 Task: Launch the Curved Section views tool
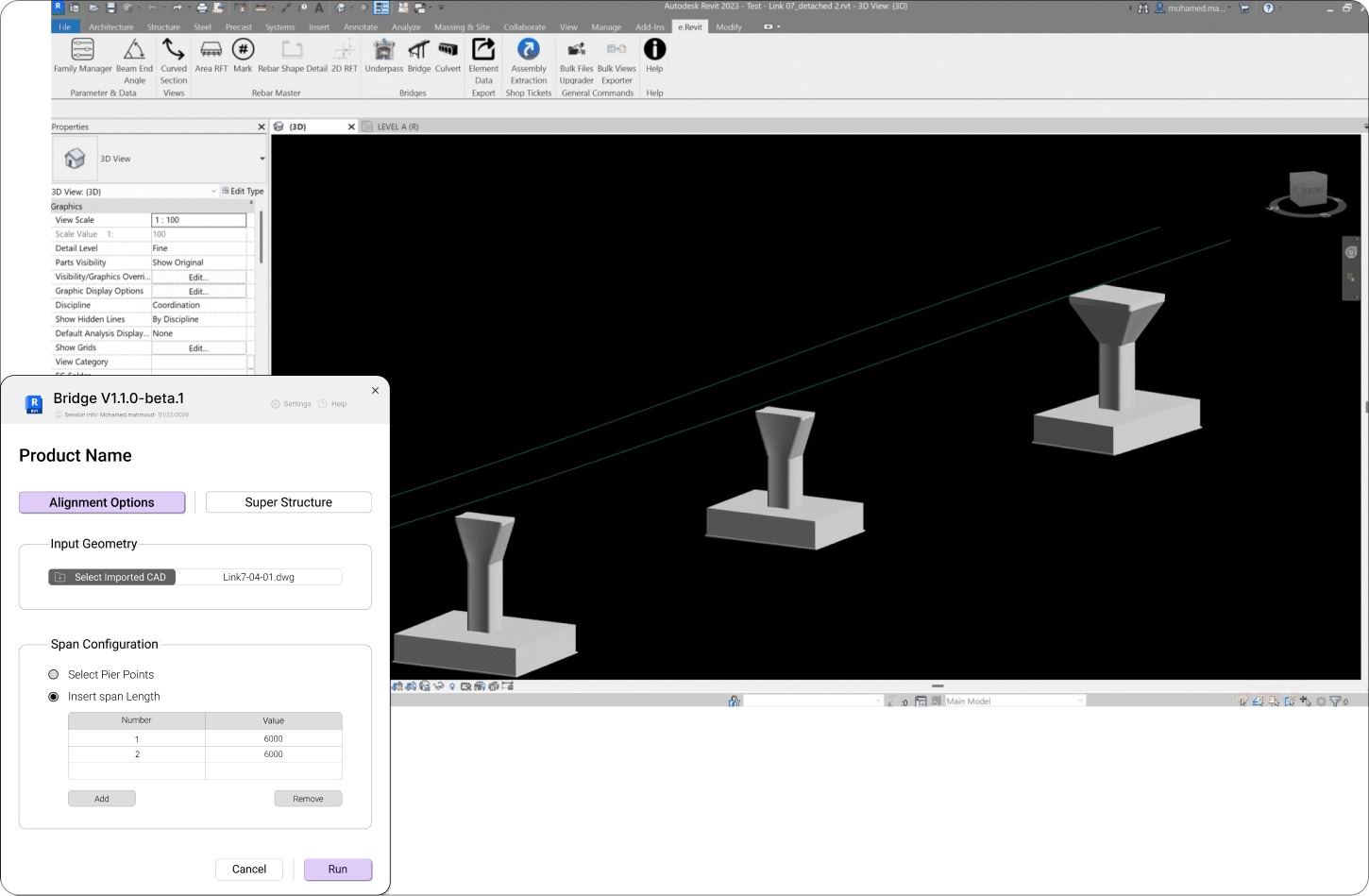173,59
